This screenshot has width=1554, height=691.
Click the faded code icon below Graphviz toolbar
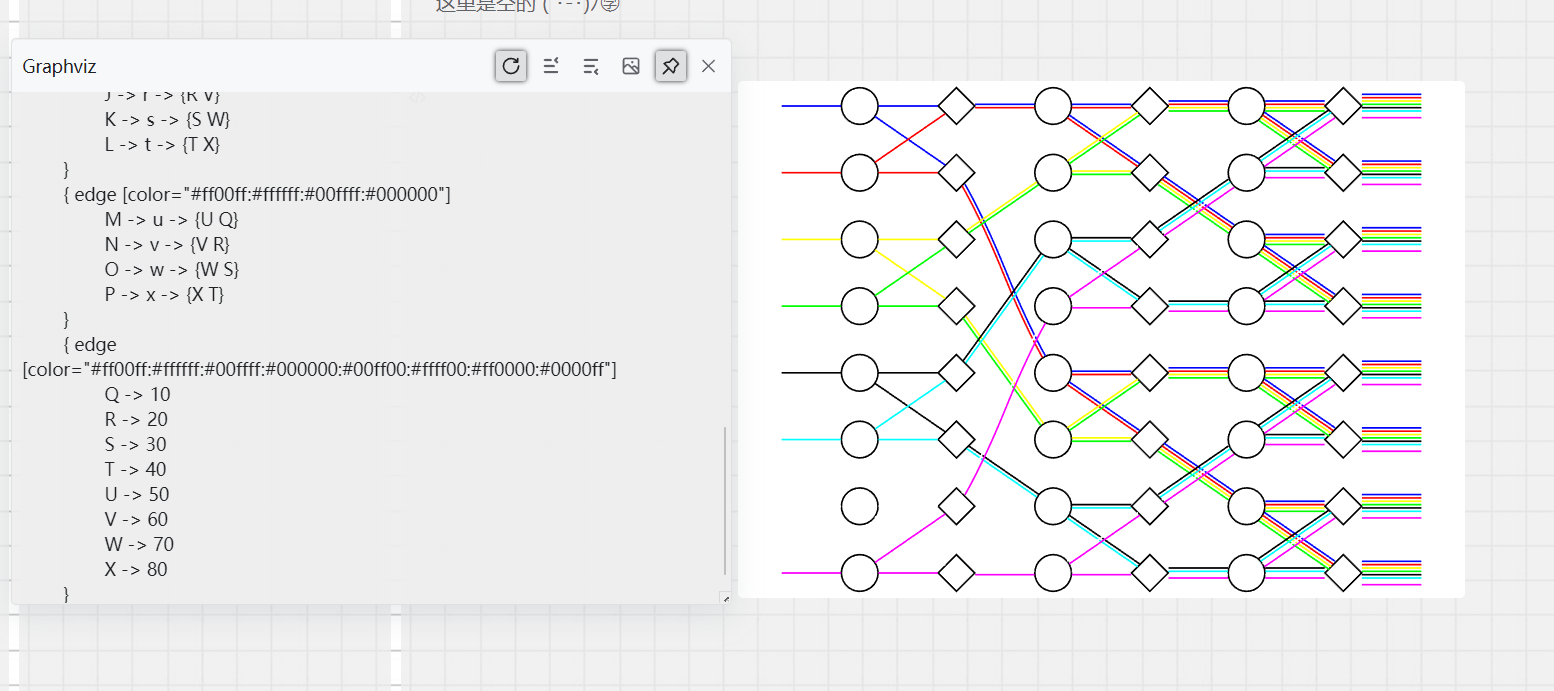[420, 98]
